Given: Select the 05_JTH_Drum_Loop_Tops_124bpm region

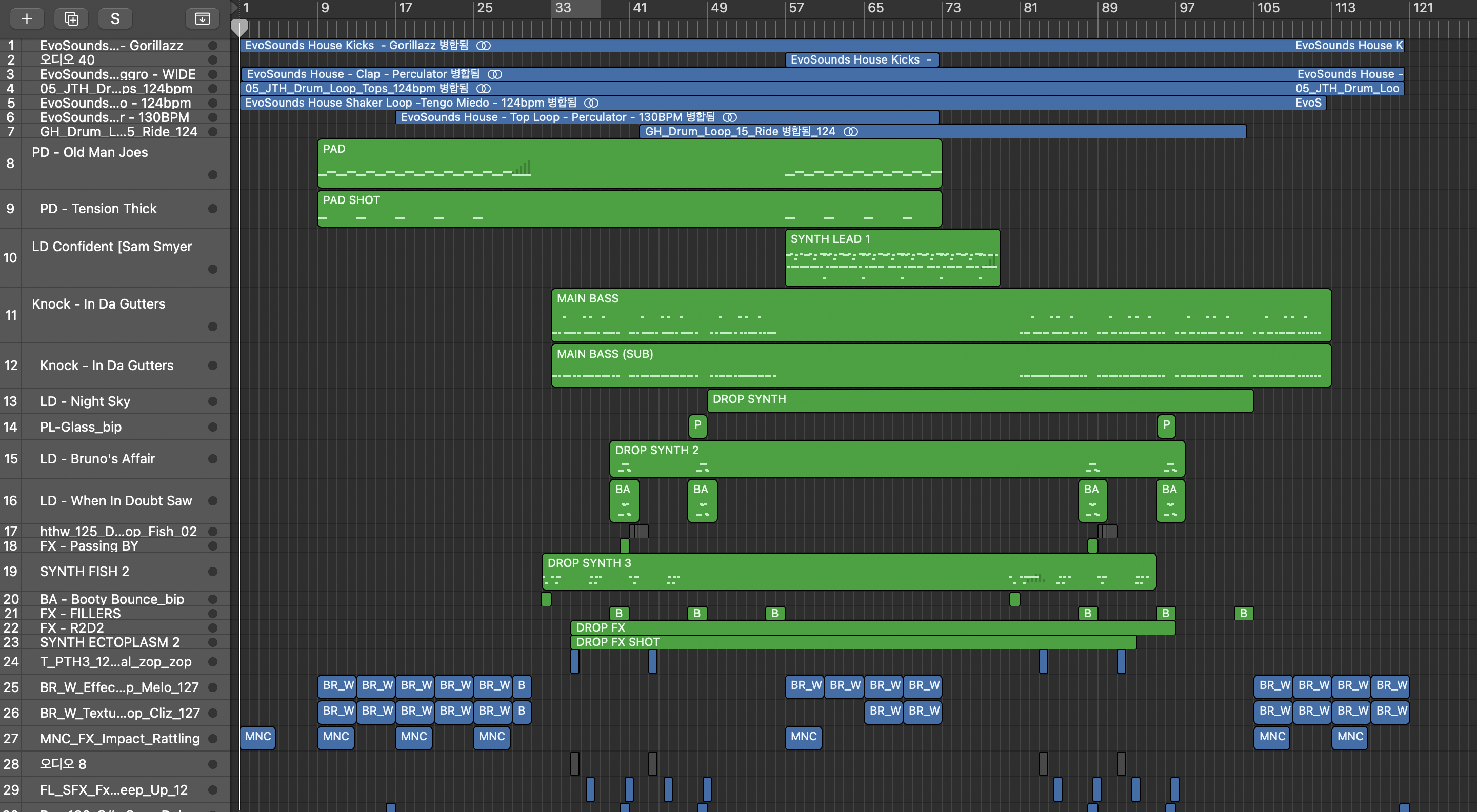Looking at the screenshot, I should coord(822,89).
